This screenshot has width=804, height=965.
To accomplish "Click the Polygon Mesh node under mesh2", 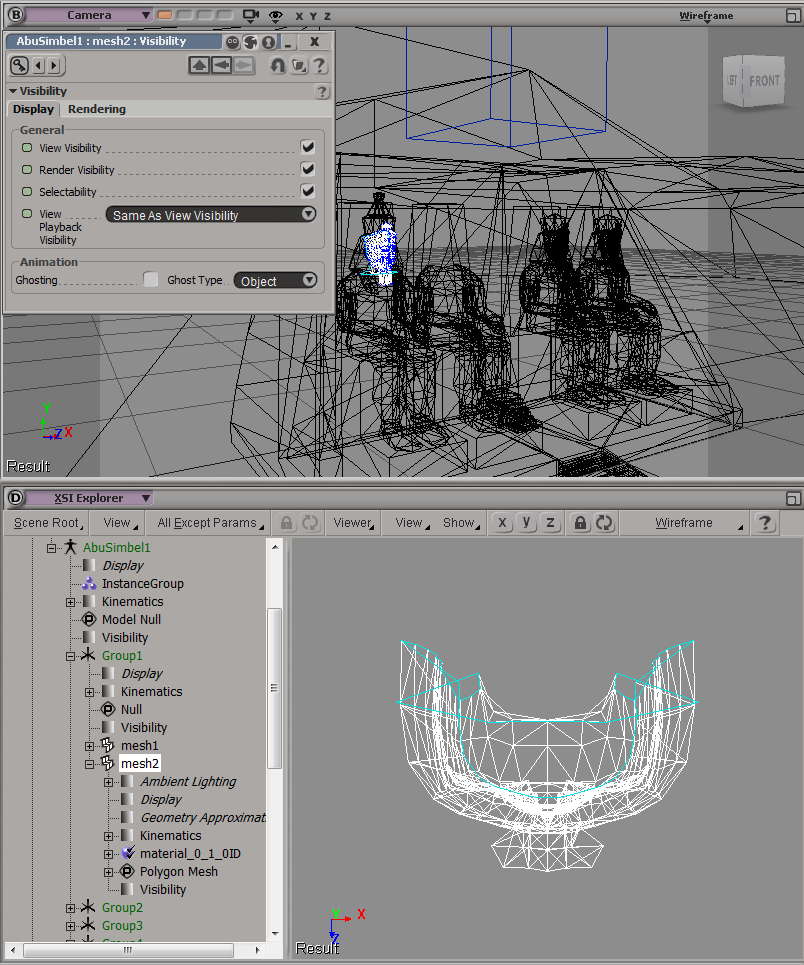I will click(179, 871).
